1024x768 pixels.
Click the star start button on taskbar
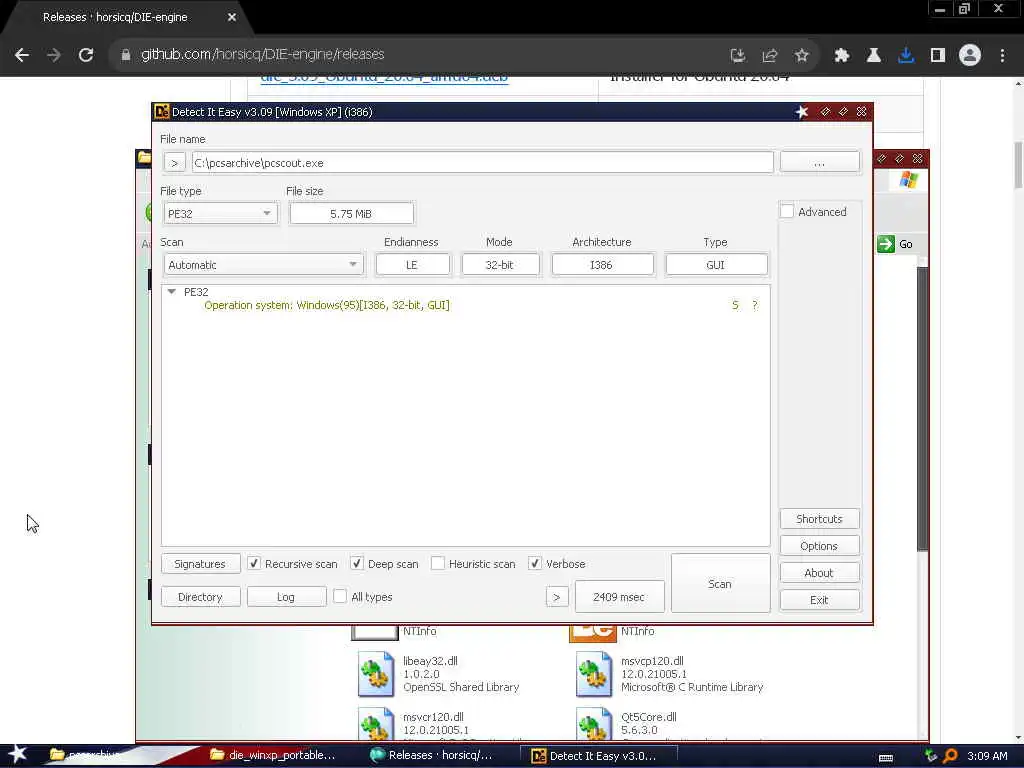pyautogui.click(x=17, y=755)
